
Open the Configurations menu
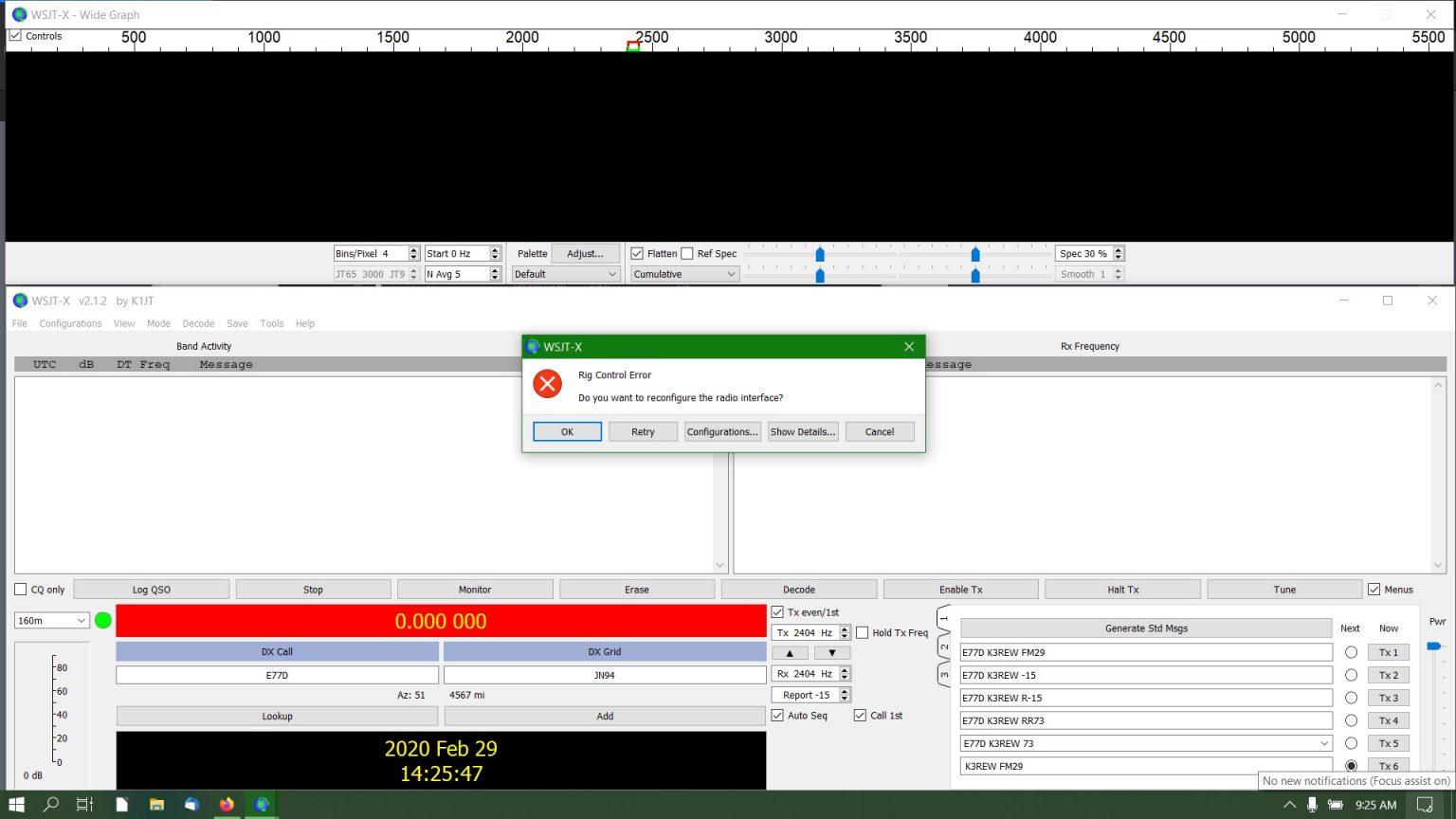[70, 323]
